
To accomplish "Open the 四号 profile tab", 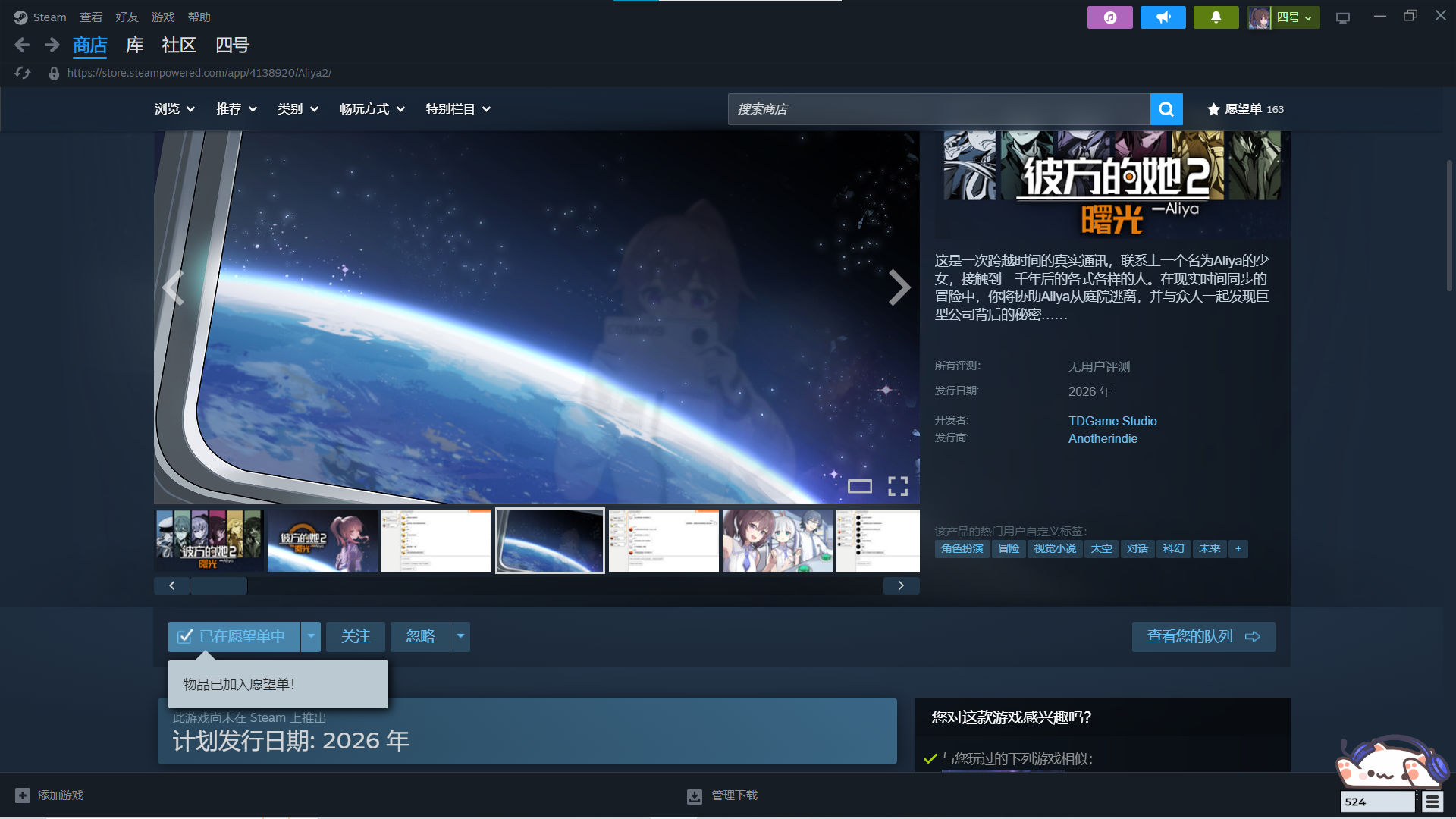I will point(232,45).
